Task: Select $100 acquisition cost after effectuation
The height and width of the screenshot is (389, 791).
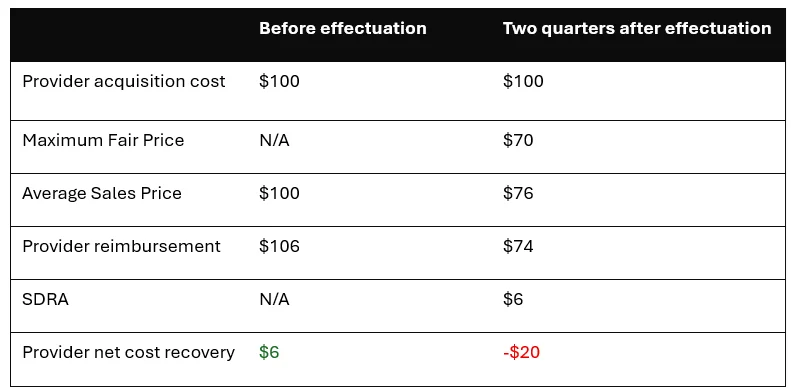Action: 523,81
